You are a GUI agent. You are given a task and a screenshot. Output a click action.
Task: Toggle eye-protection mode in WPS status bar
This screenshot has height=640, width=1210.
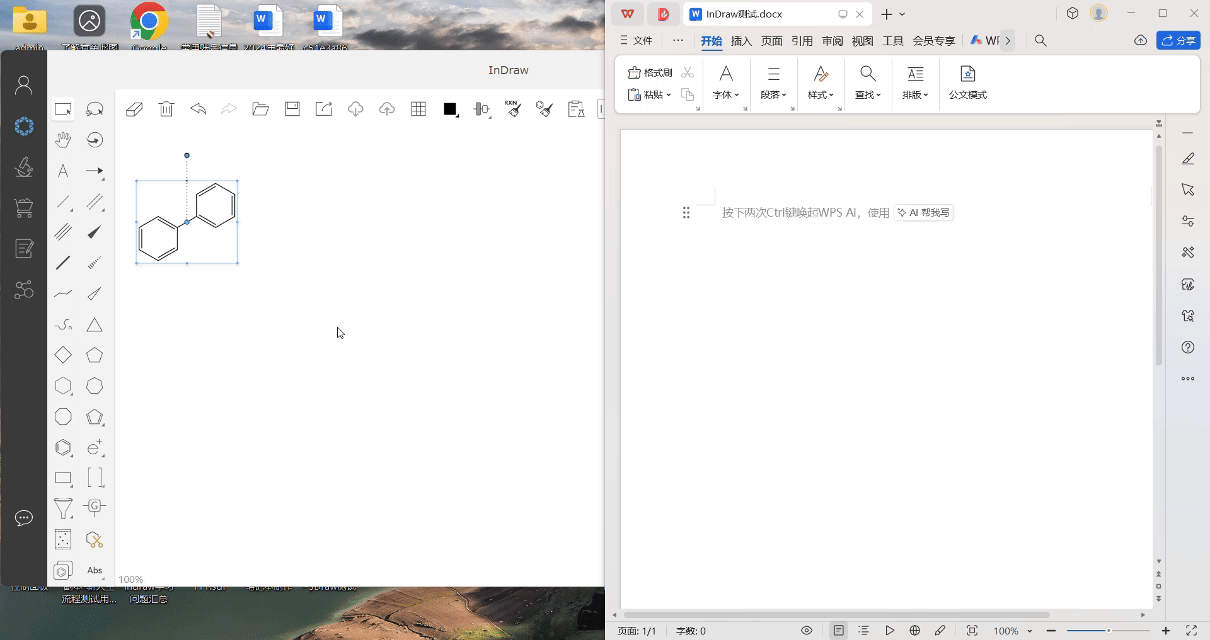[x=807, y=631]
